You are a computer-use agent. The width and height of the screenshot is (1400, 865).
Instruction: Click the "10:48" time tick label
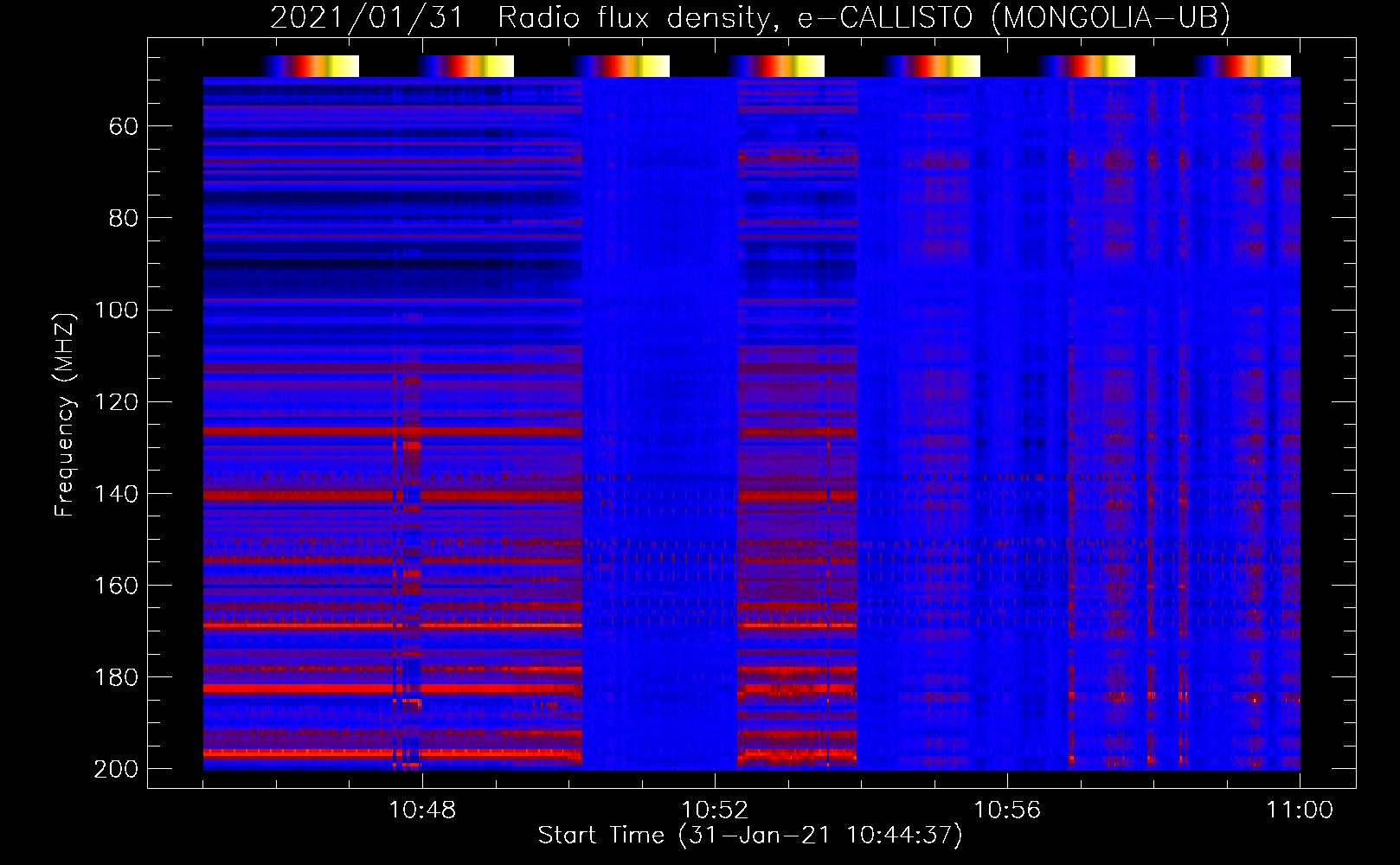tap(422, 811)
